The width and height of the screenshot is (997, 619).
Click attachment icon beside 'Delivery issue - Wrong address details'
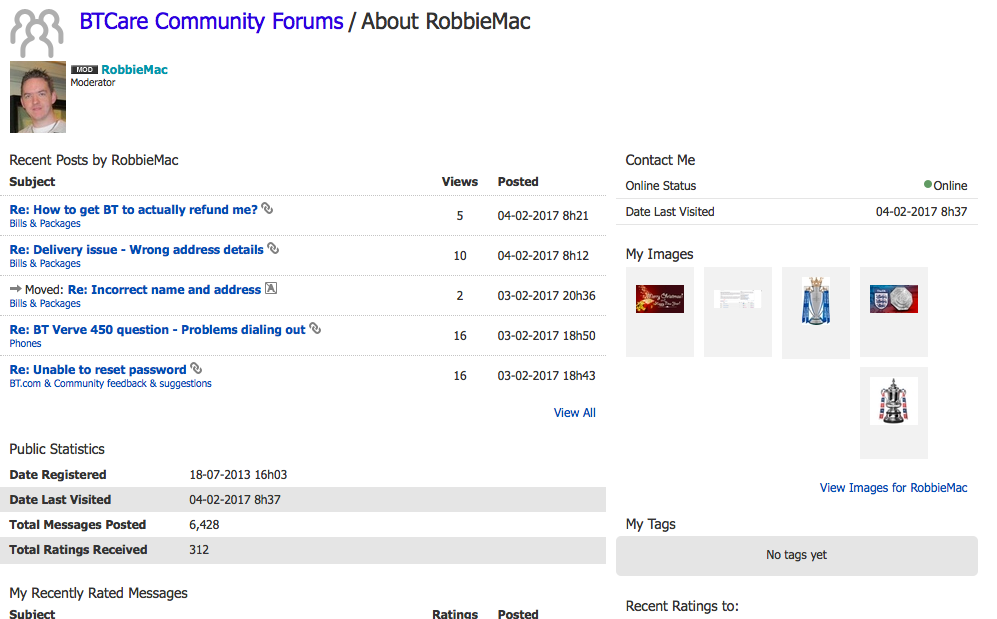coord(273,248)
